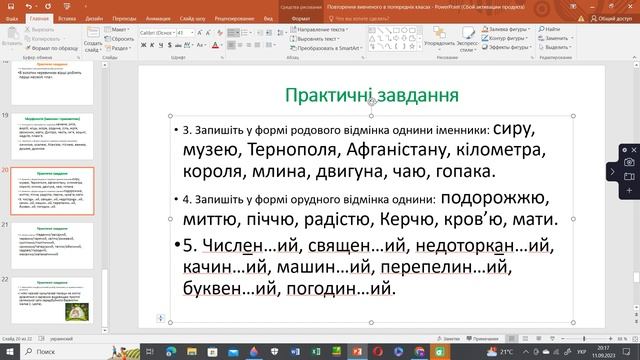
Task: Click the Вставить paste button
Action: click(x=12, y=38)
